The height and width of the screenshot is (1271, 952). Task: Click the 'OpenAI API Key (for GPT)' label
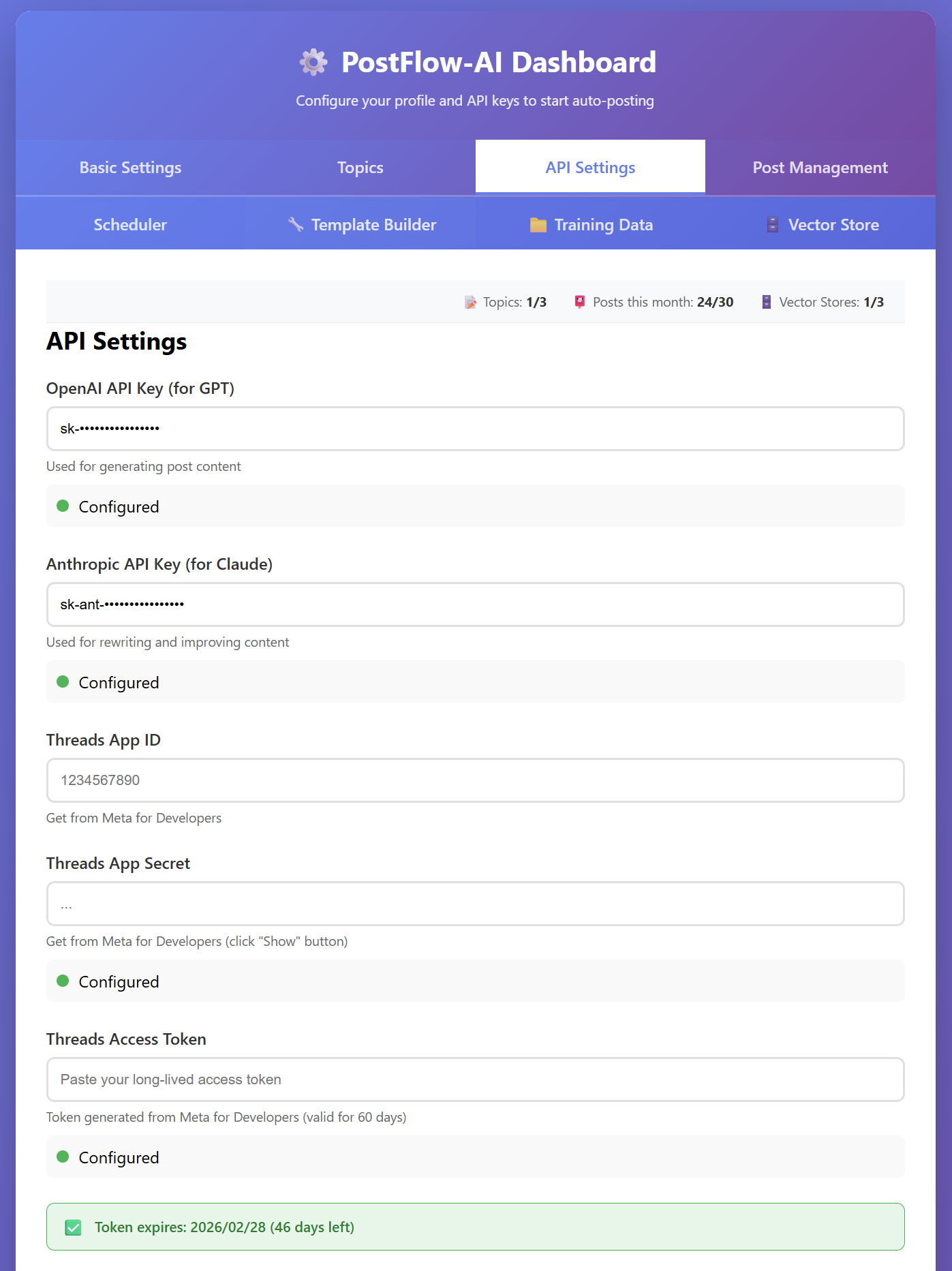140,388
